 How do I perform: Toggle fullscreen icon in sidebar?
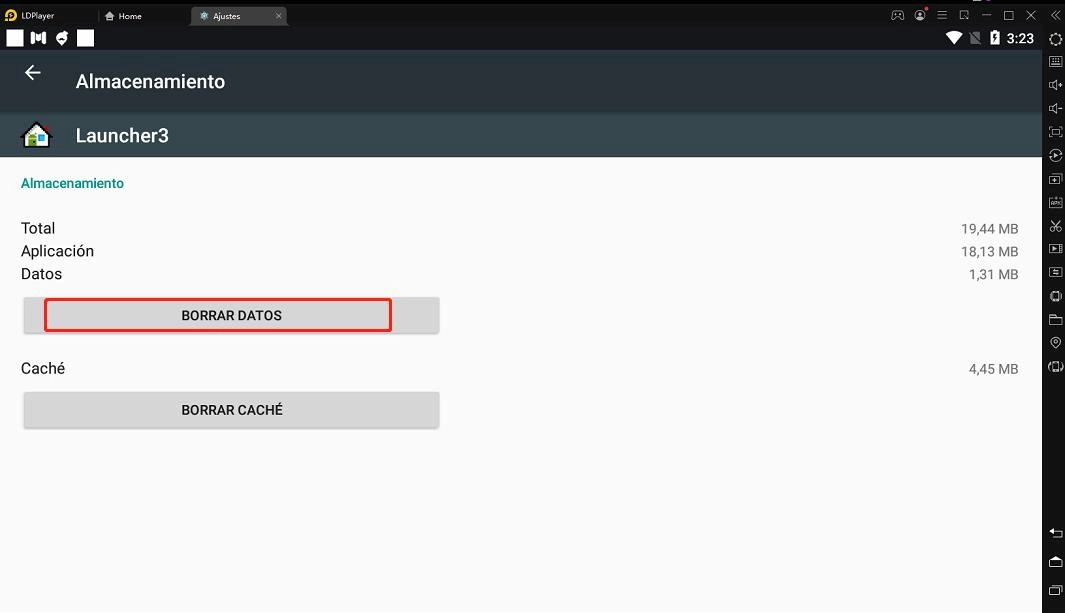click(1055, 132)
